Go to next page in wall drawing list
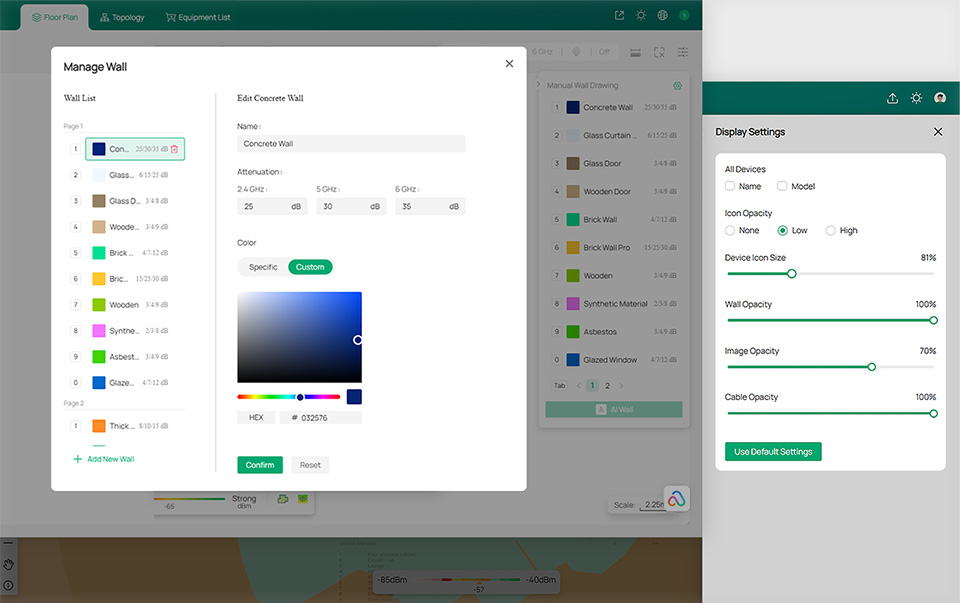Image resolution: width=960 pixels, height=603 pixels. tap(621, 386)
